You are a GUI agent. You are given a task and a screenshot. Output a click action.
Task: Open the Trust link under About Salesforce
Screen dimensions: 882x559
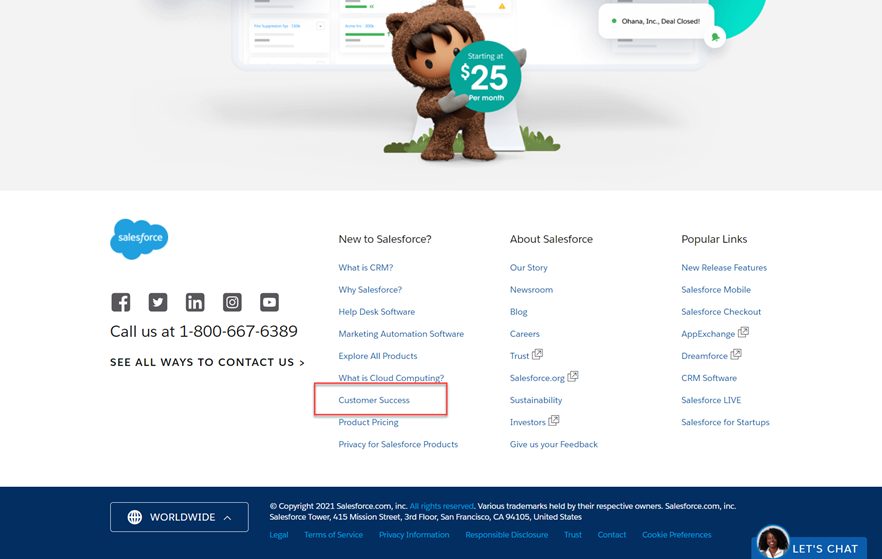coord(519,356)
